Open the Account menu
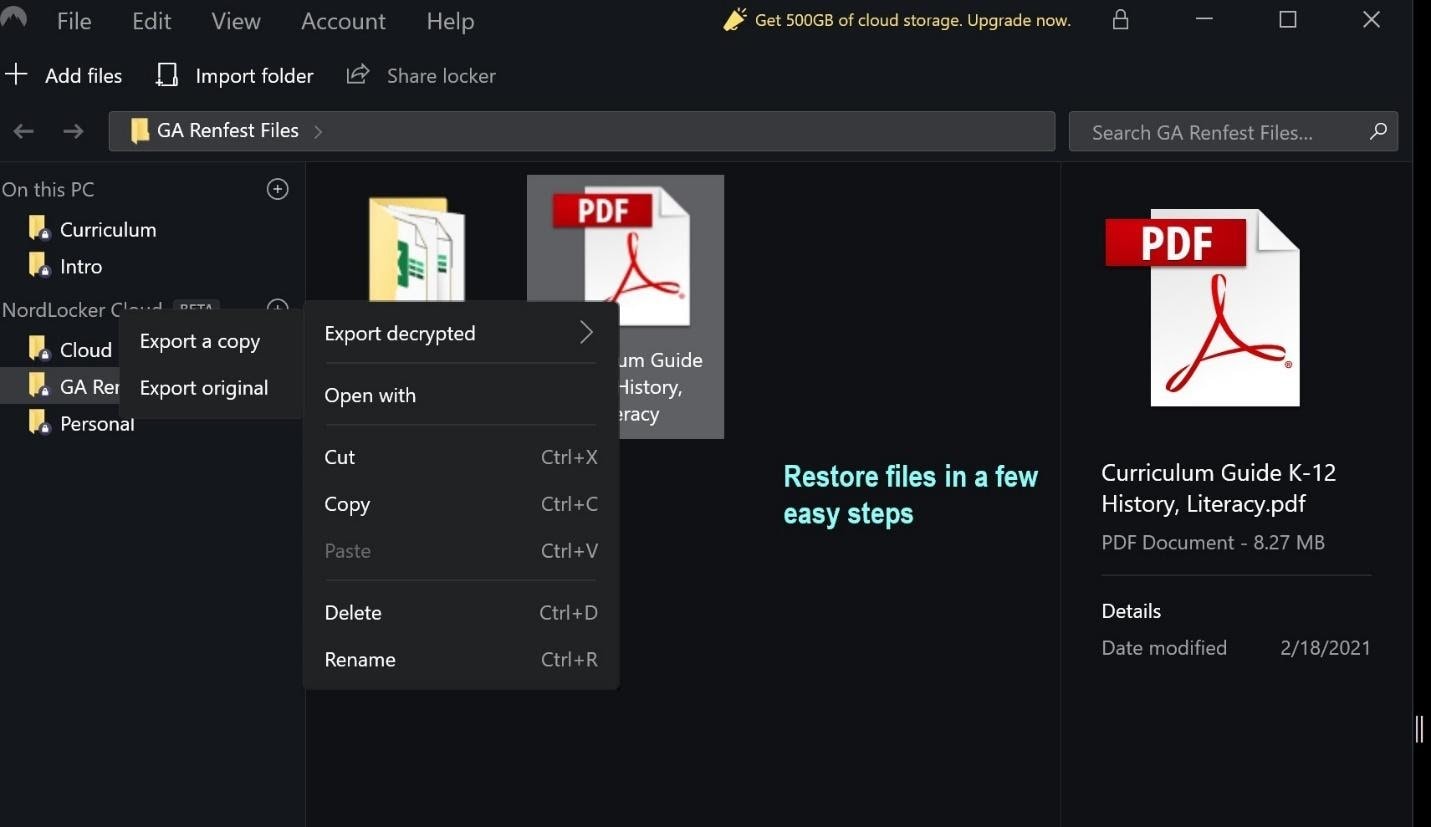Screen dimensions: 1431x827 coord(344,21)
